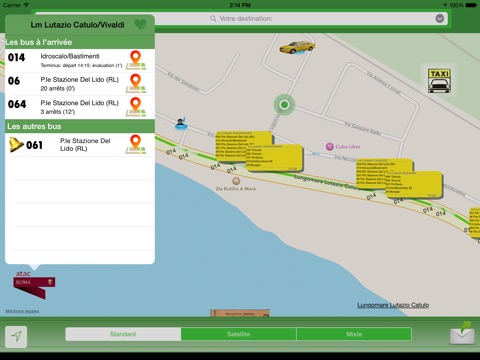Tap the Lungomare Lutazio Catulo link
This screenshot has width=480, height=360.
pos(393,305)
